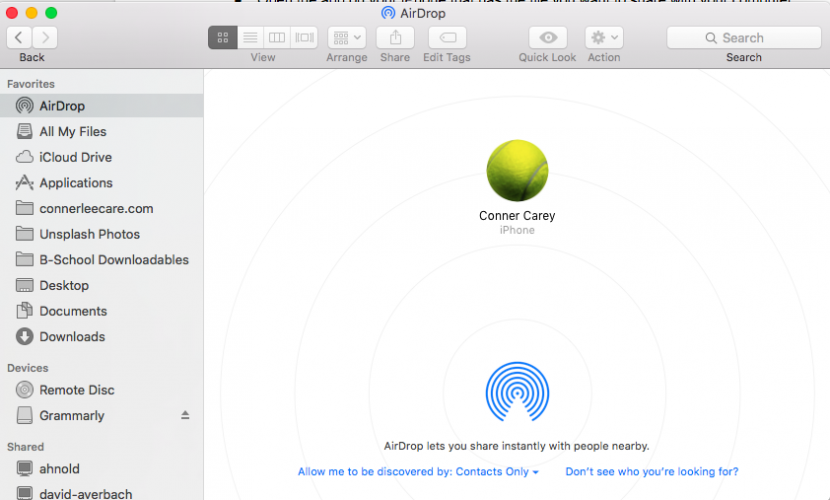Close the AirDrop window with red button

(12, 13)
